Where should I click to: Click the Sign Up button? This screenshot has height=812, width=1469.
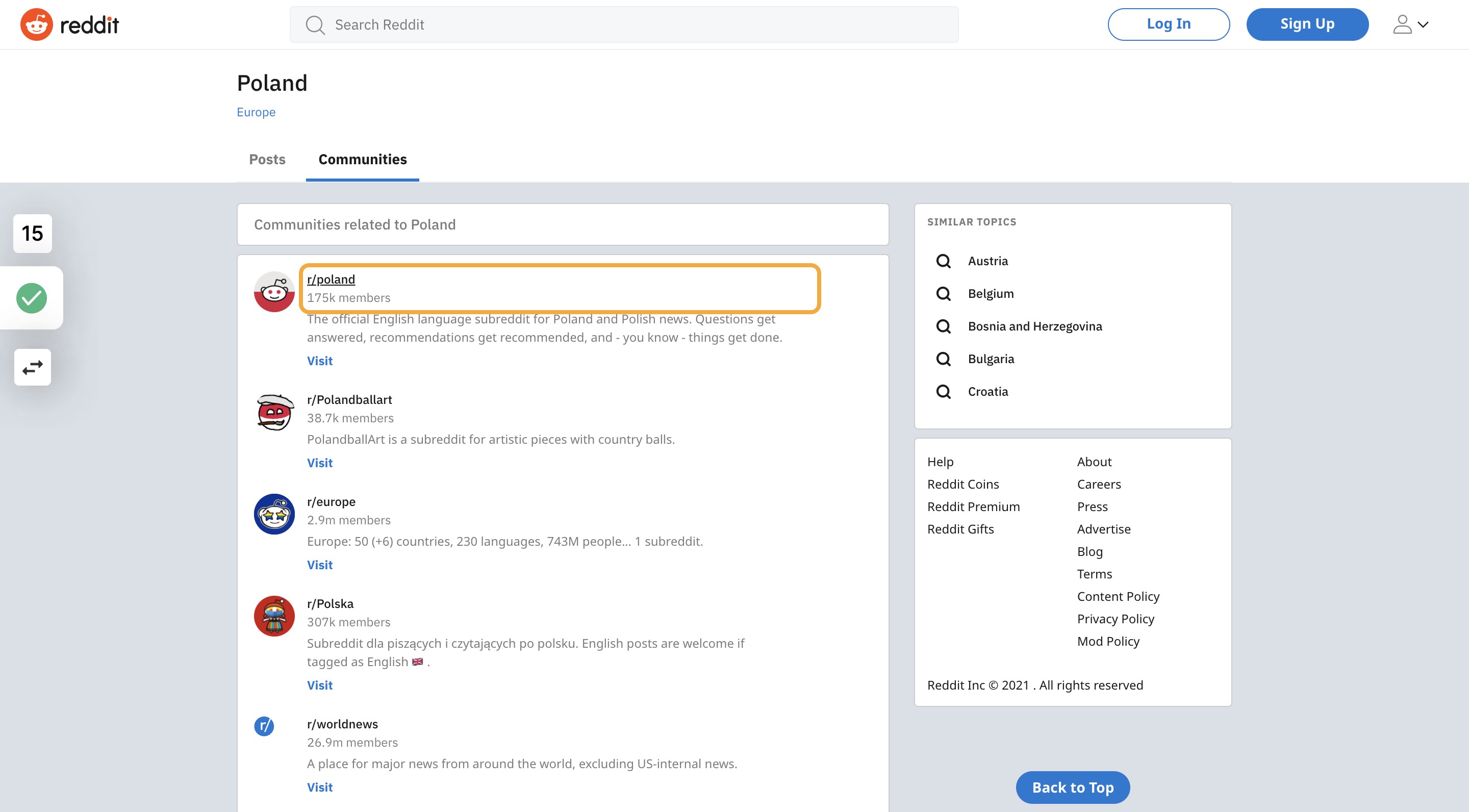pos(1307,24)
